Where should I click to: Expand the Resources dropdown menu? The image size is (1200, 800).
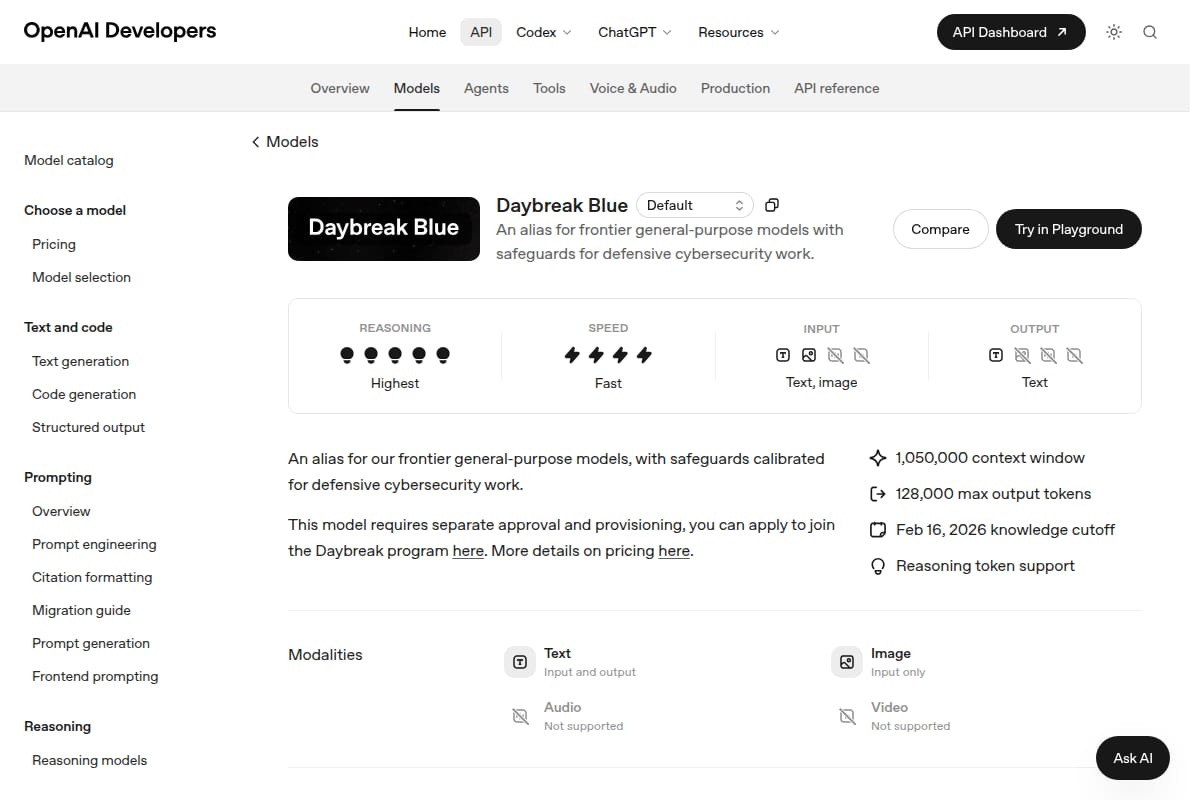739,32
